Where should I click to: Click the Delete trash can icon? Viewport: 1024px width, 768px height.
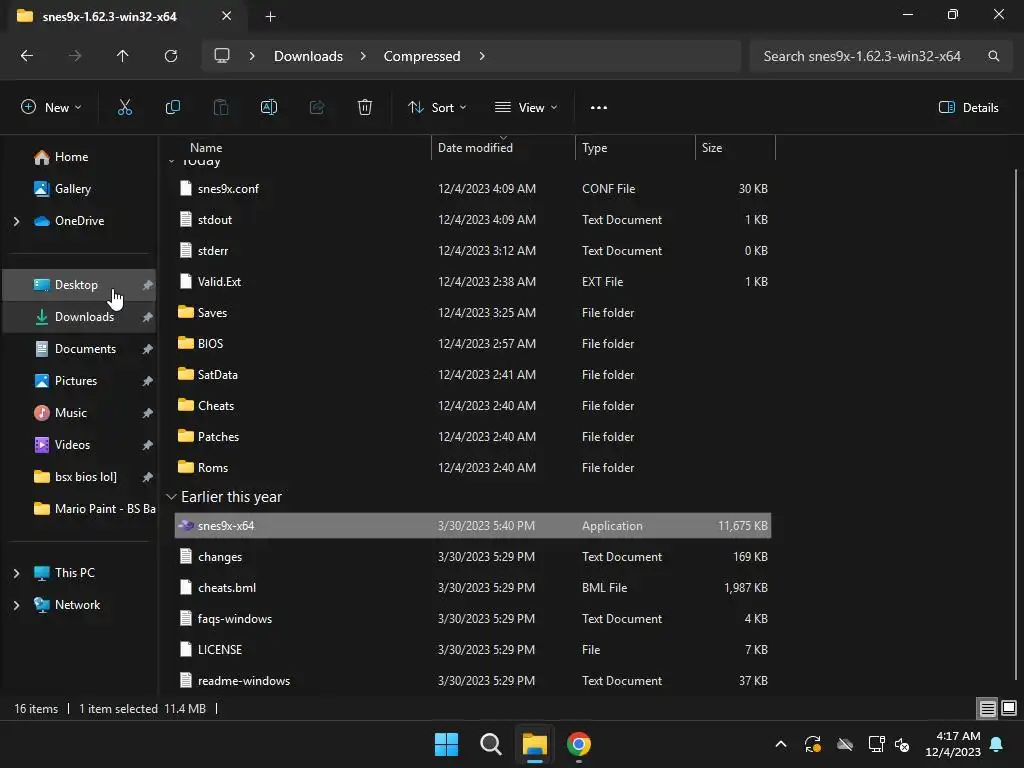(365, 108)
